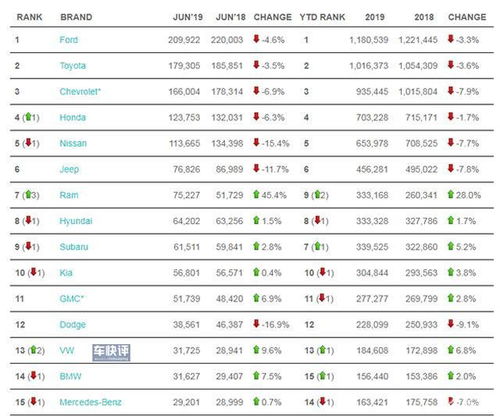Open the Honda brand link
500x416 pixels.
73,117
